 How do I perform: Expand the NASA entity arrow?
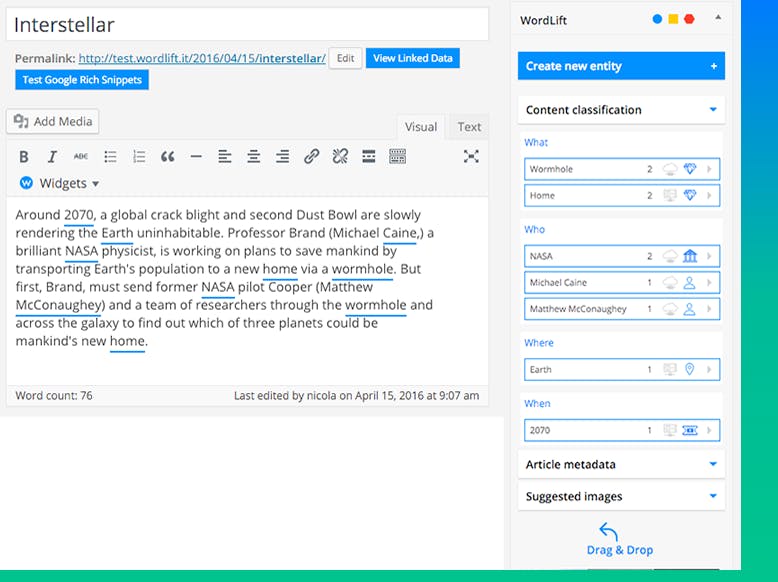click(x=710, y=256)
